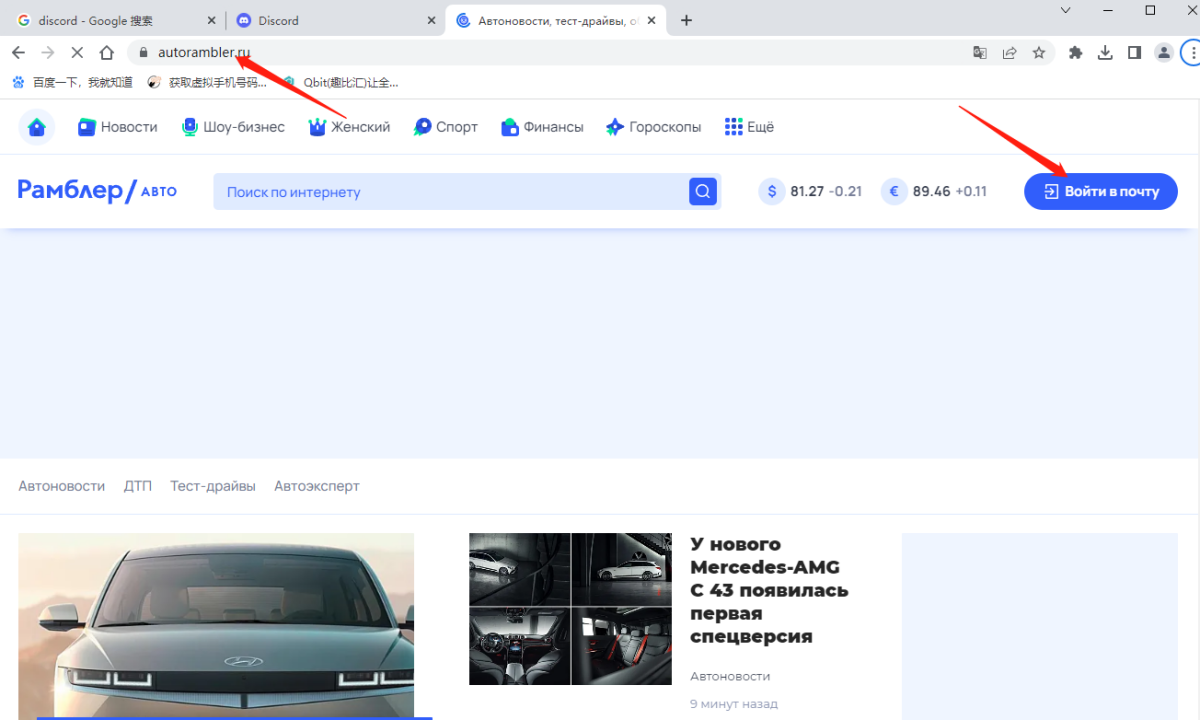Open the Hyundai car article image
This screenshot has width=1200, height=720.
tap(216, 626)
